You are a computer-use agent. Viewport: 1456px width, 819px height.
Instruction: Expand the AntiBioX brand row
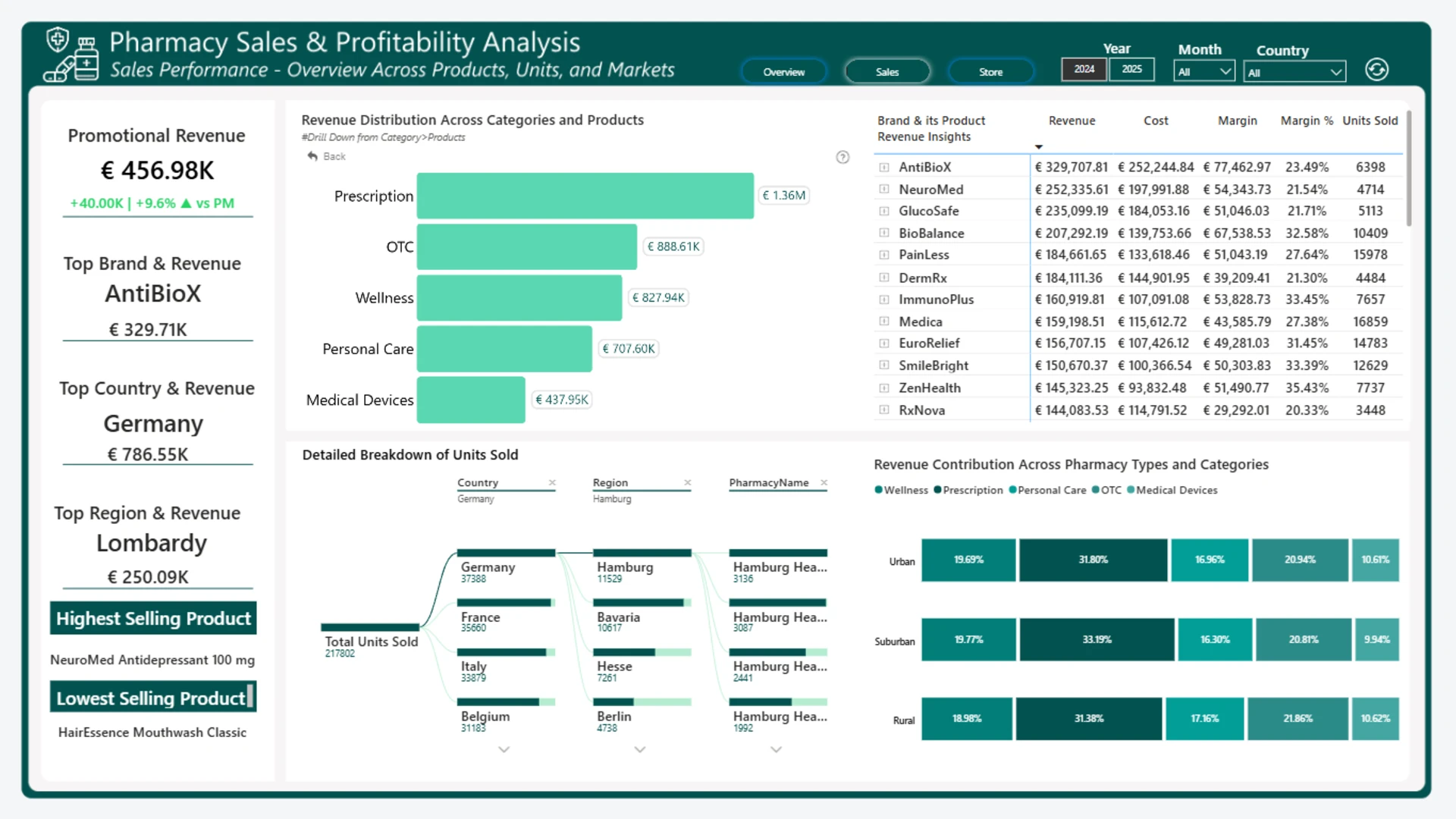pos(883,167)
